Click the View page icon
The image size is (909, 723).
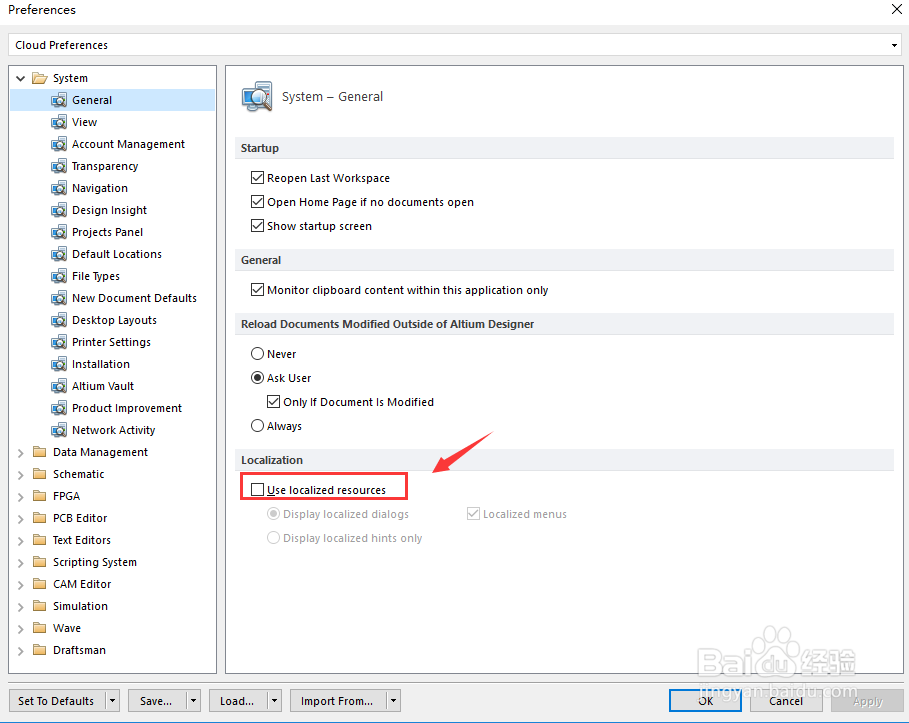tap(59, 122)
